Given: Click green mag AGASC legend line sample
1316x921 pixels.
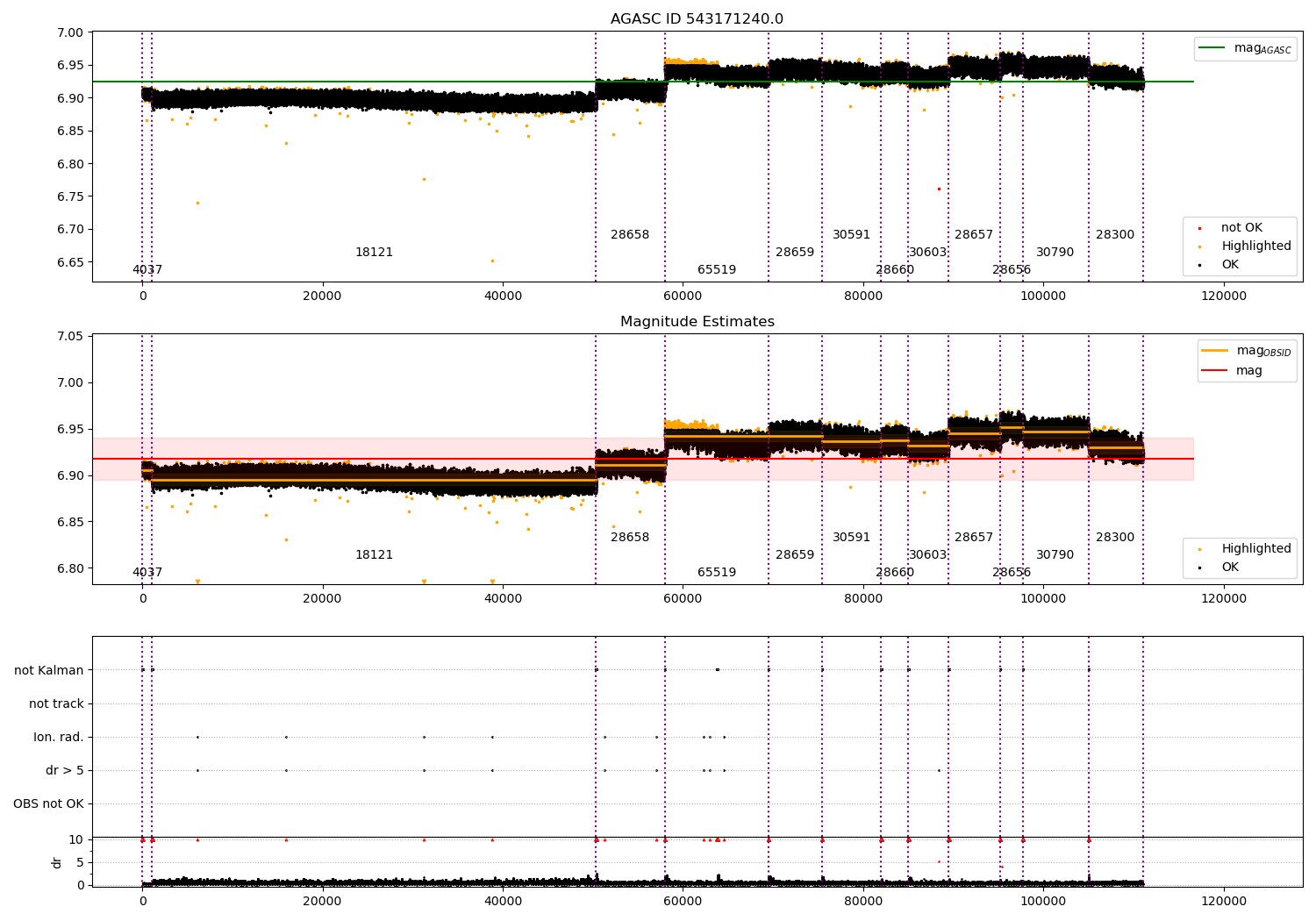Looking at the screenshot, I should click(x=1212, y=48).
